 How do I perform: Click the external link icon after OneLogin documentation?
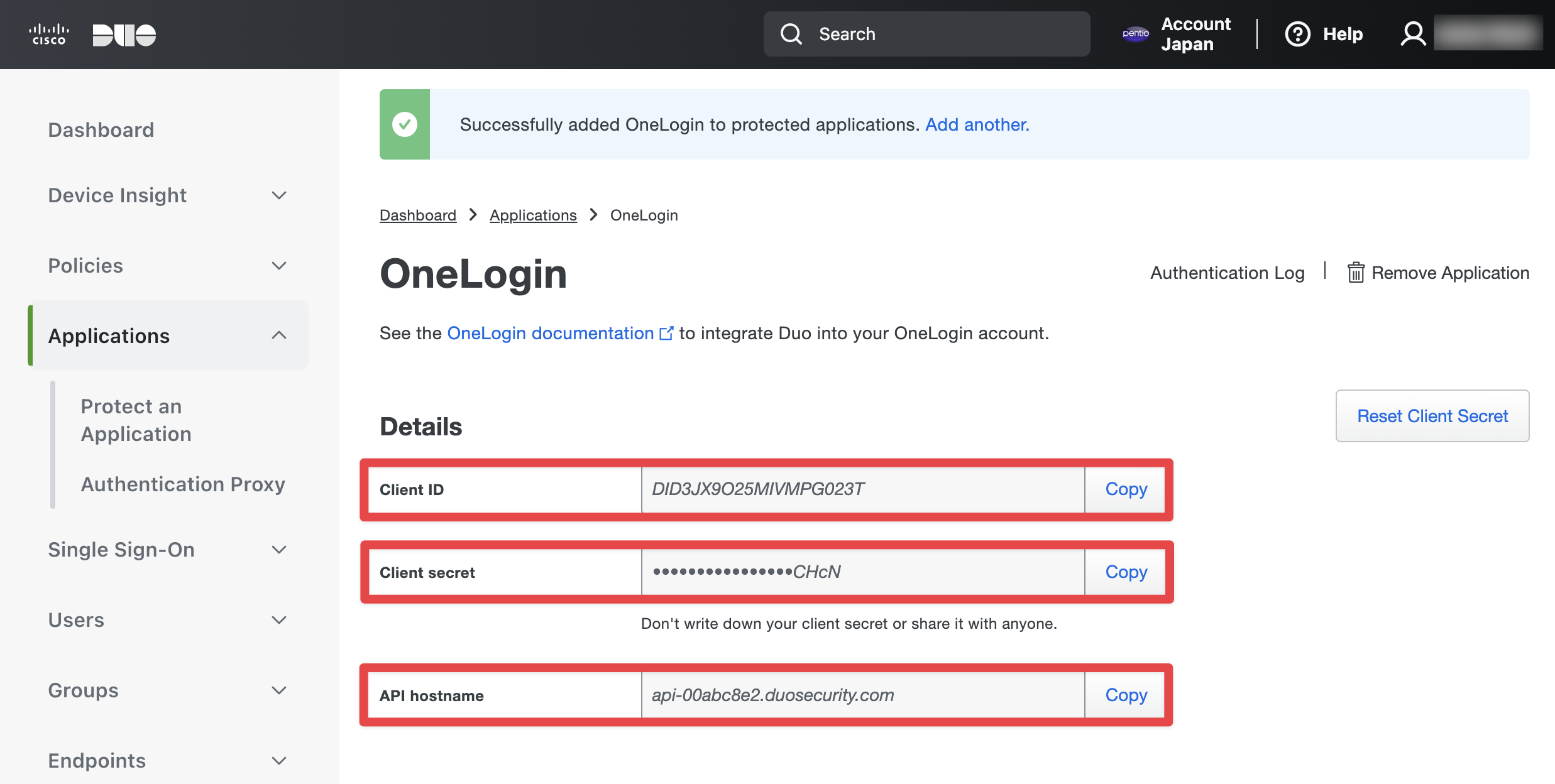click(x=666, y=333)
